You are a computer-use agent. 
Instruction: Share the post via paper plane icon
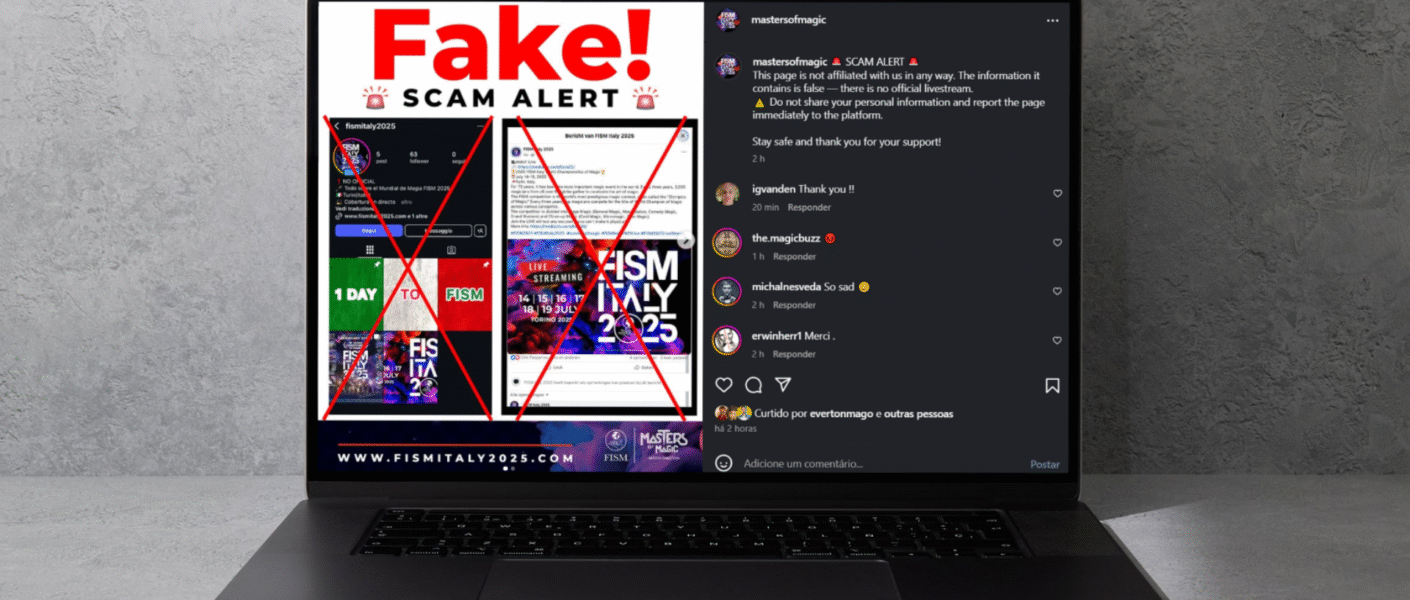click(783, 385)
